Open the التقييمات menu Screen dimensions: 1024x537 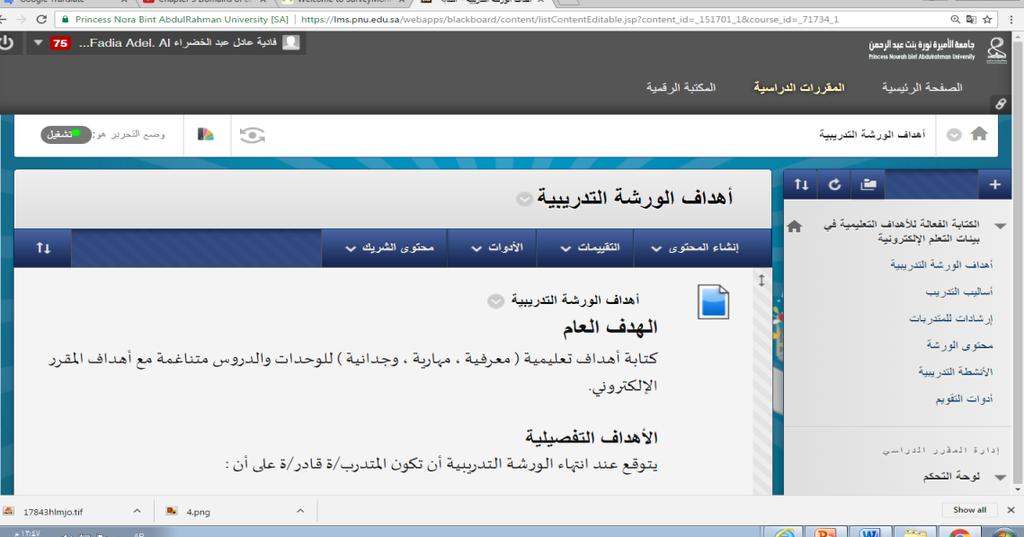(590, 248)
